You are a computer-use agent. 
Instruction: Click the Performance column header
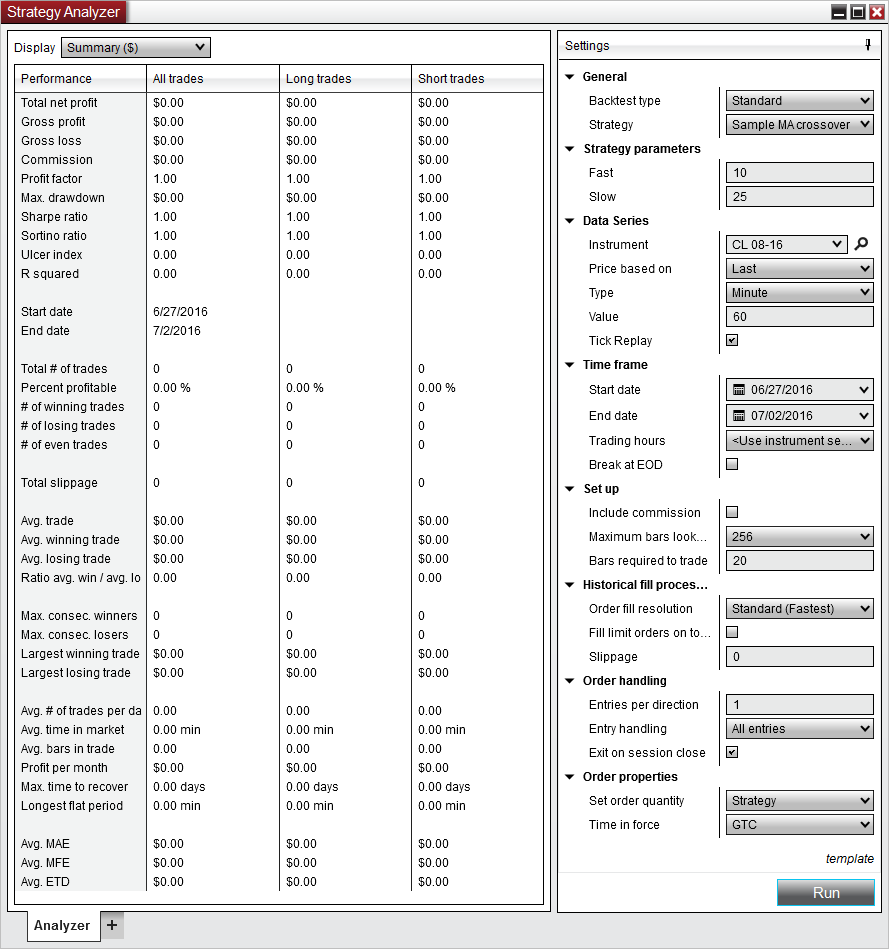pyautogui.click(x=80, y=79)
